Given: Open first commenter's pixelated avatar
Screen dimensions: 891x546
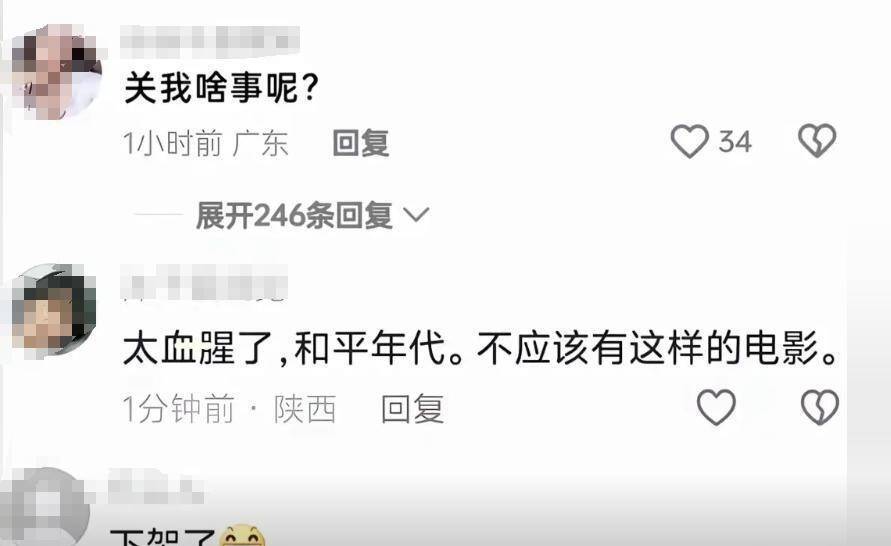Looking at the screenshot, I should point(56,72).
